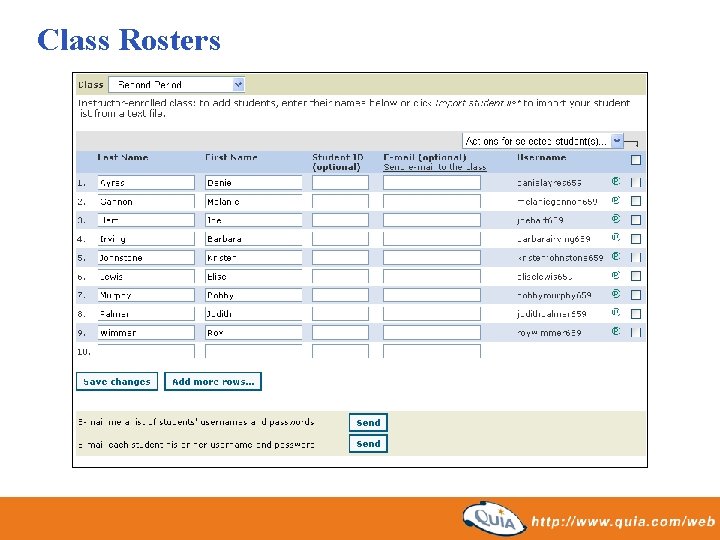Click Save changes button
The image size is (720, 540).
(117, 382)
